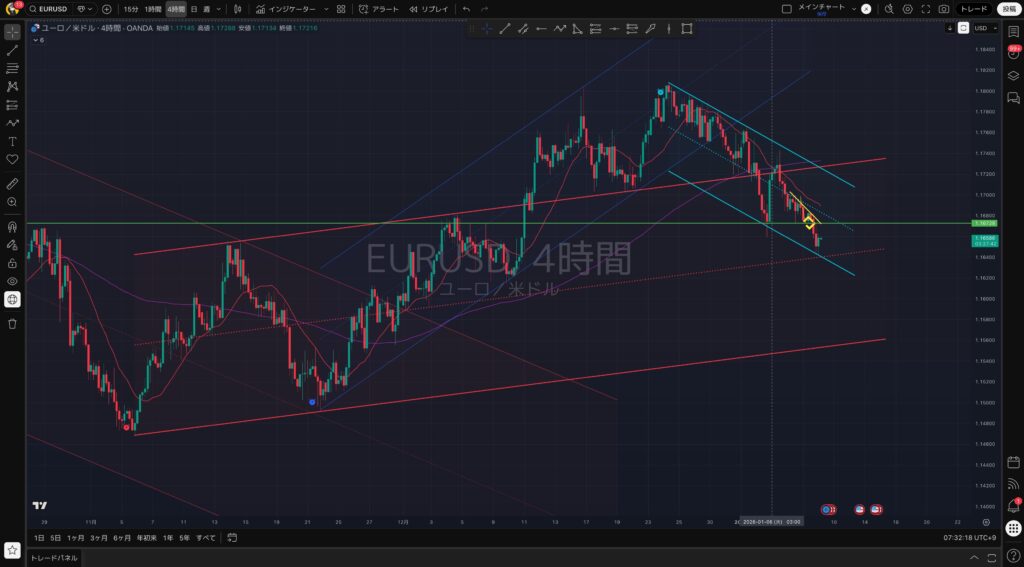1024x567 pixels.
Task: Select the ruler measure tool
Action: point(12,184)
